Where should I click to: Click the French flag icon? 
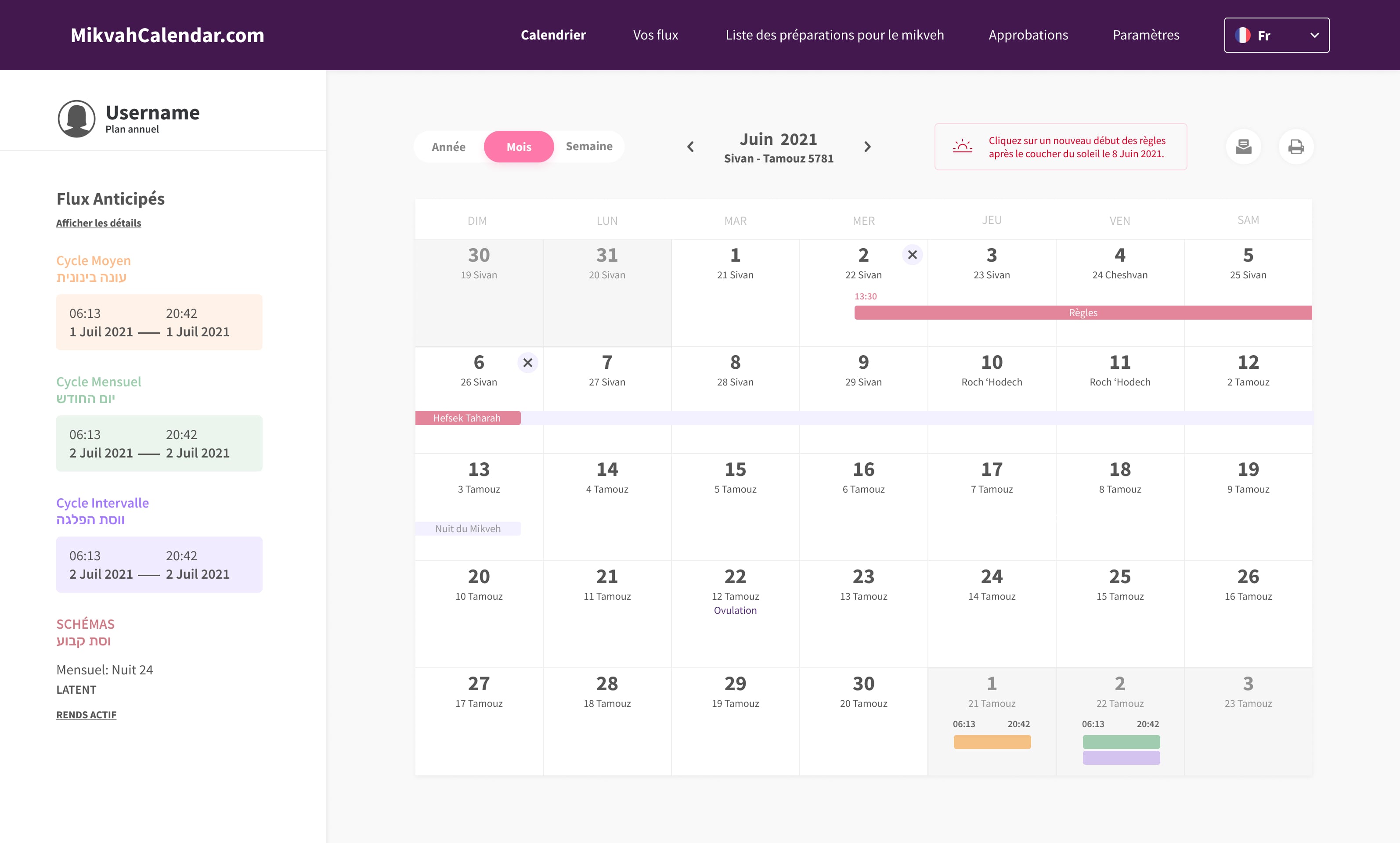1242,35
